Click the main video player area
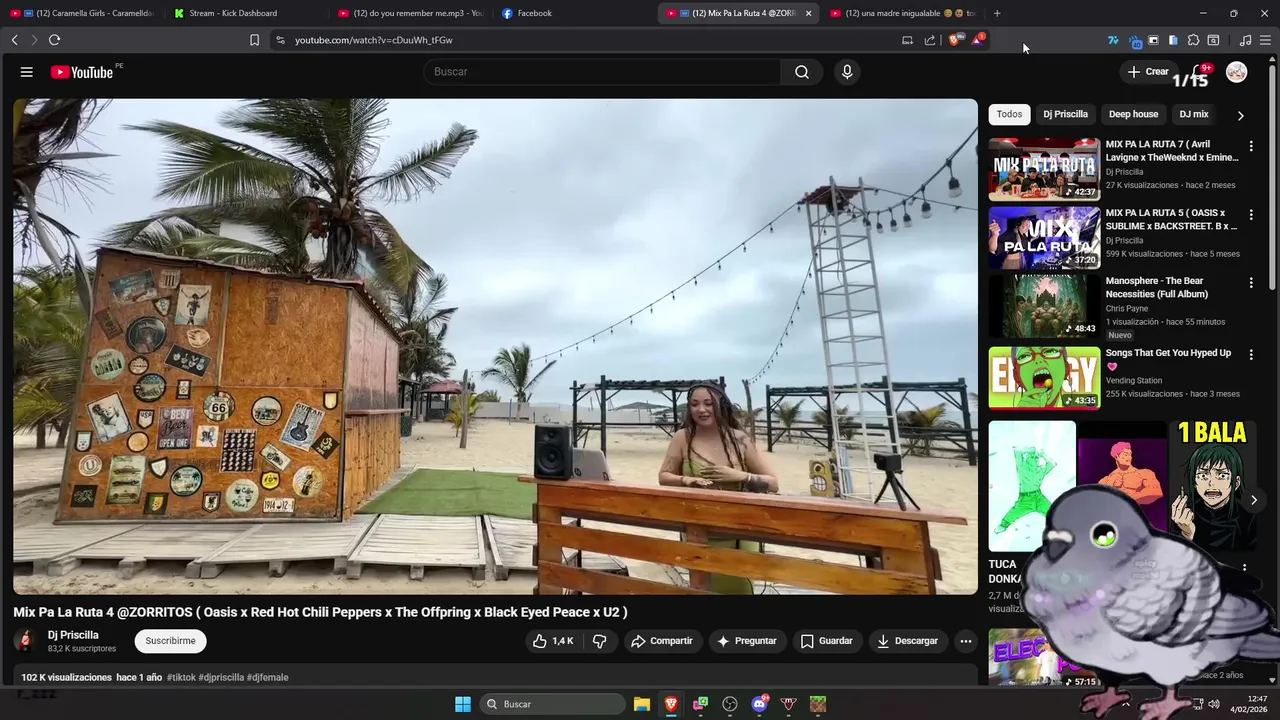Screen dimensions: 1280x720 point(495,346)
